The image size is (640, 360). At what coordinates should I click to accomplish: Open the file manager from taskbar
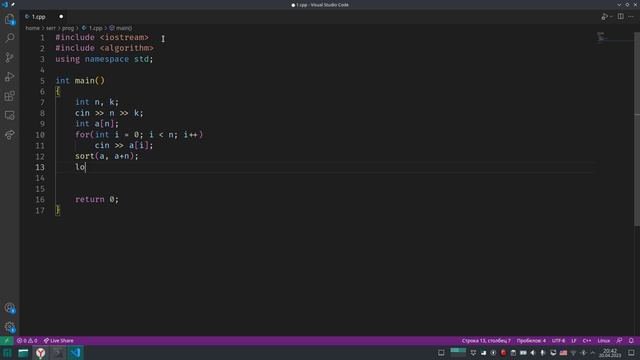pos(23,353)
